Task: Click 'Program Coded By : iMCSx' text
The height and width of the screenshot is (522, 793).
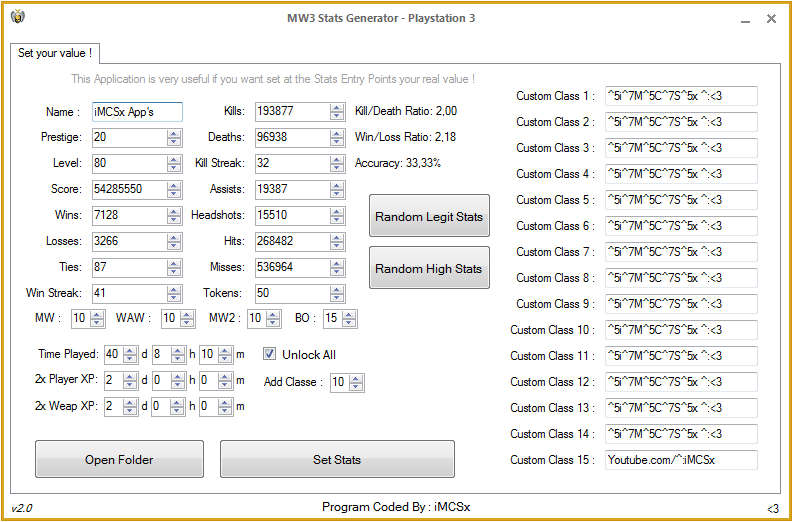Action: (x=396, y=507)
